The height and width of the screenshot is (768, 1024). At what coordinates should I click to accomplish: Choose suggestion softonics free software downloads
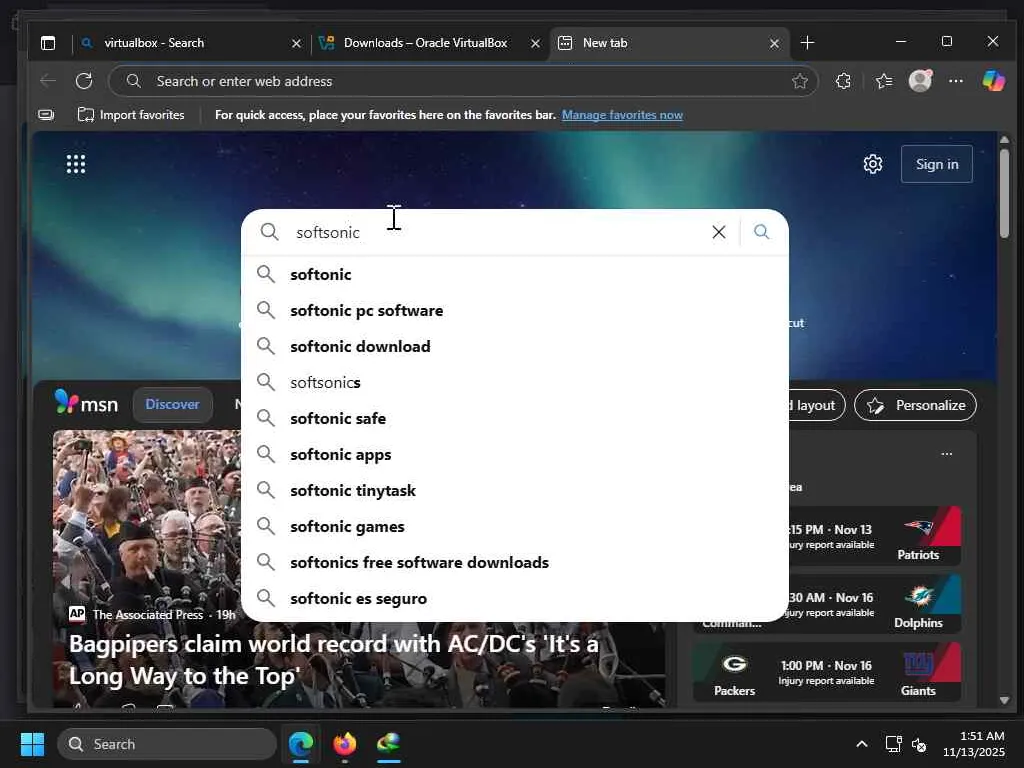click(515, 562)
